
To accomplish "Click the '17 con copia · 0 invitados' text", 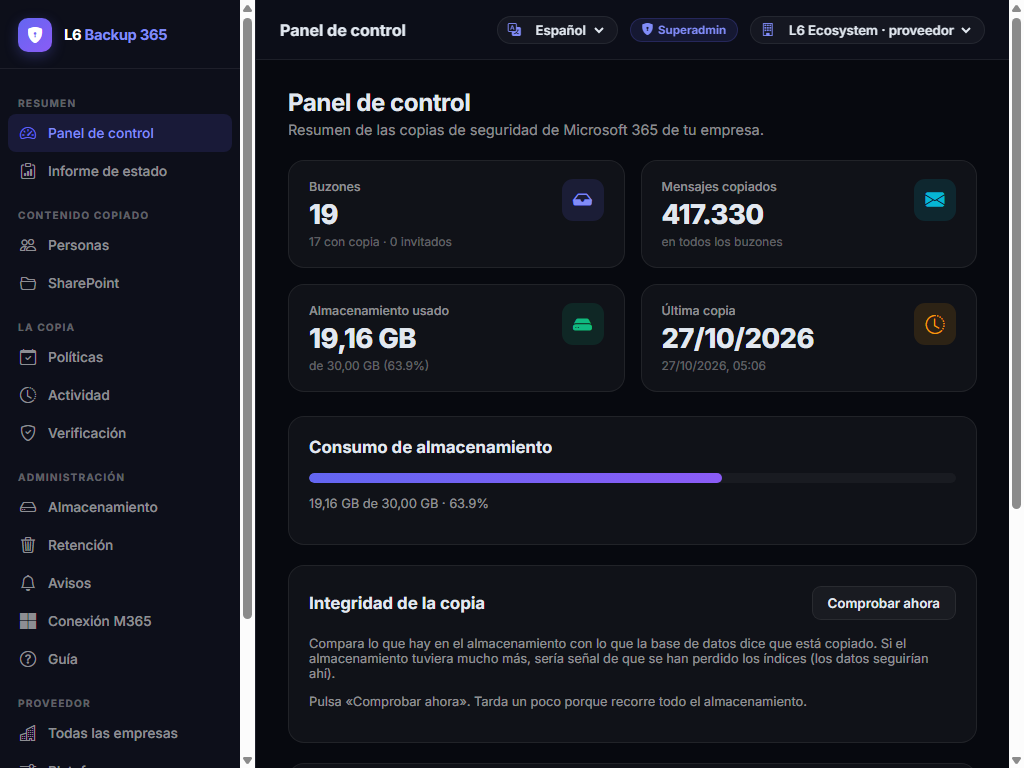I will point(380,242).
